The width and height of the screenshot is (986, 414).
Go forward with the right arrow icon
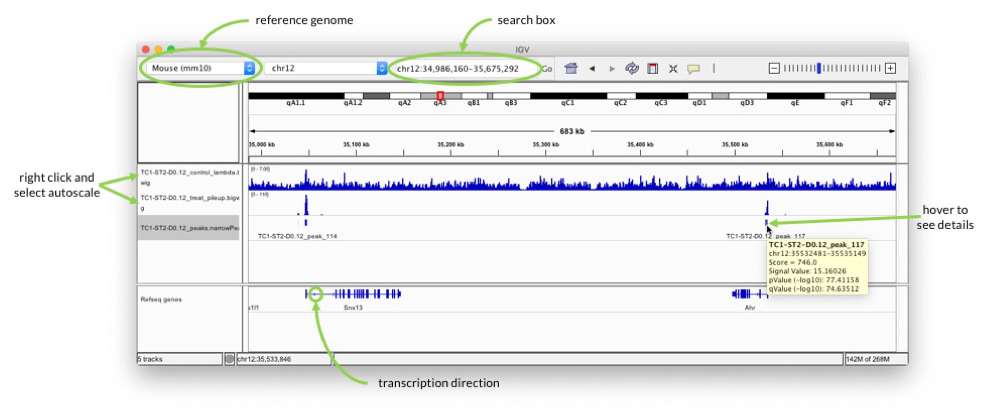pos(612,69)
